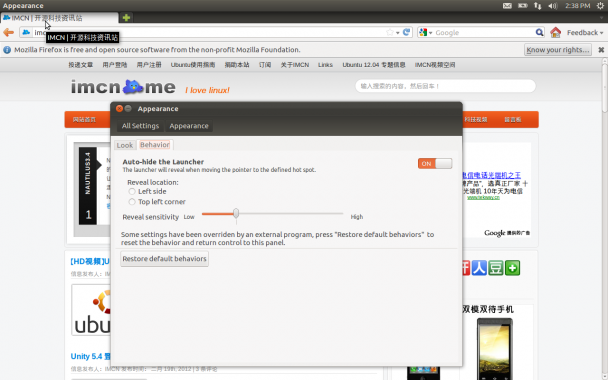Viewport: 608px width, 380px height.
Task: Click All Settings button
Action: point(140,126)
